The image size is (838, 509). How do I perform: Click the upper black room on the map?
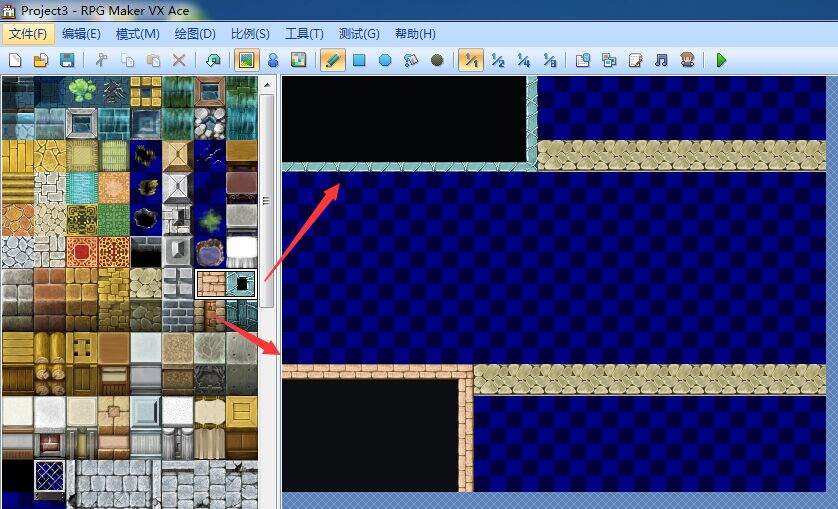click(x=404, y=119)
